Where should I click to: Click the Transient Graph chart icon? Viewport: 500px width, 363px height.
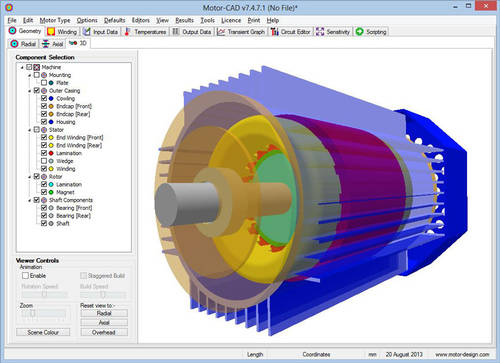(221, 32)
